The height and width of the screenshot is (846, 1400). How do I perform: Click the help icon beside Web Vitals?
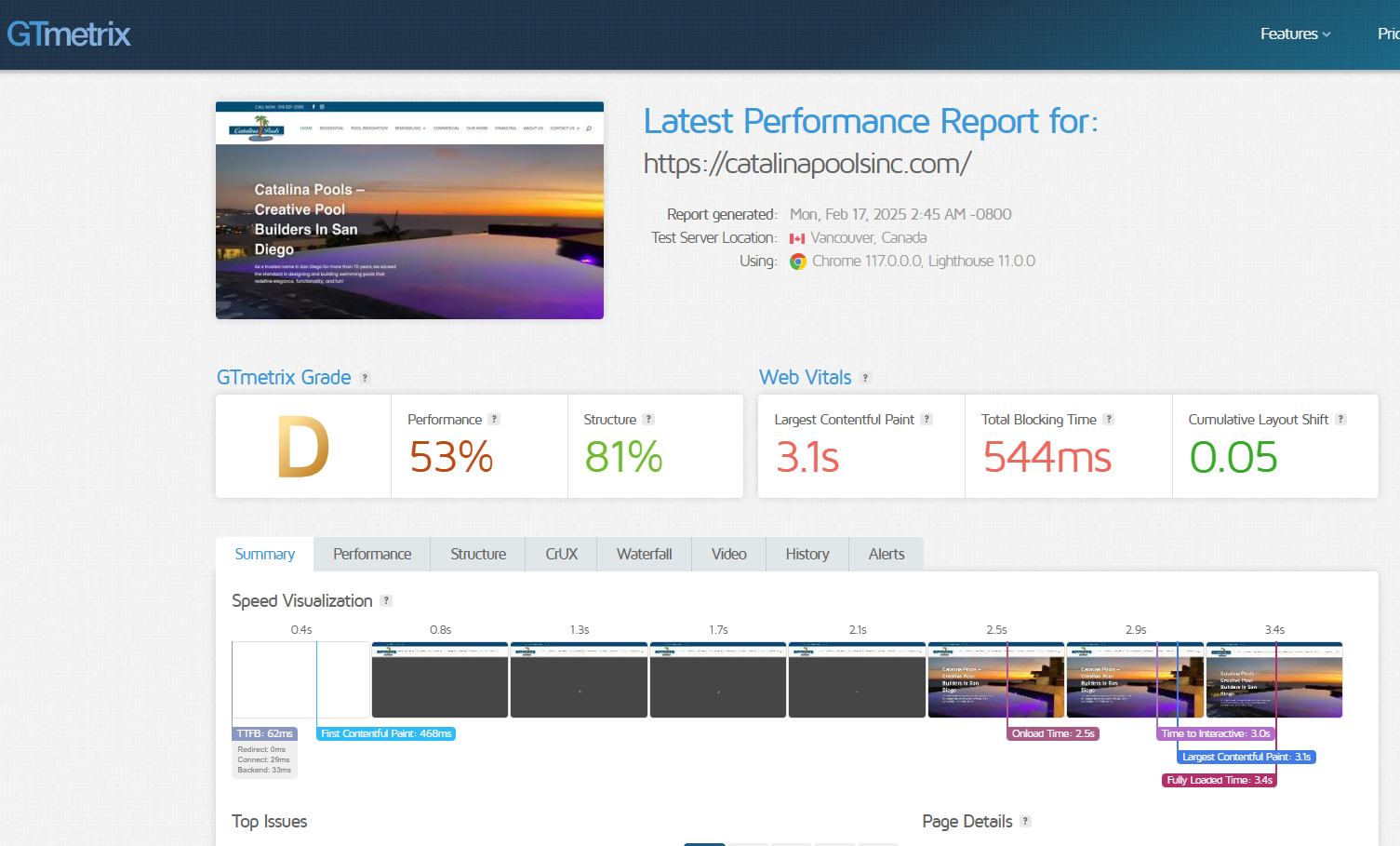[x=865, y=378]
